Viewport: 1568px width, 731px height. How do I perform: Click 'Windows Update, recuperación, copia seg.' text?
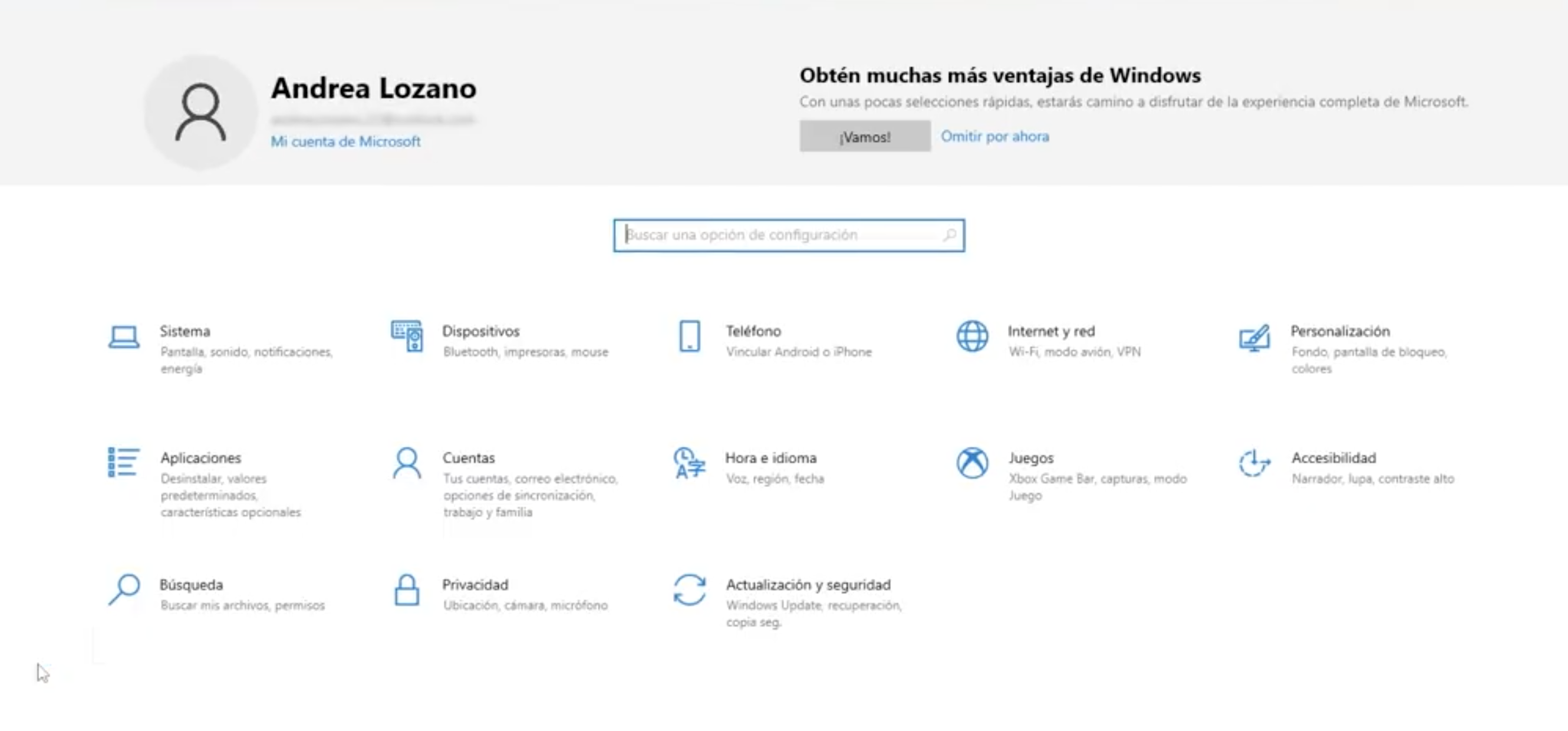click(813, 614)
